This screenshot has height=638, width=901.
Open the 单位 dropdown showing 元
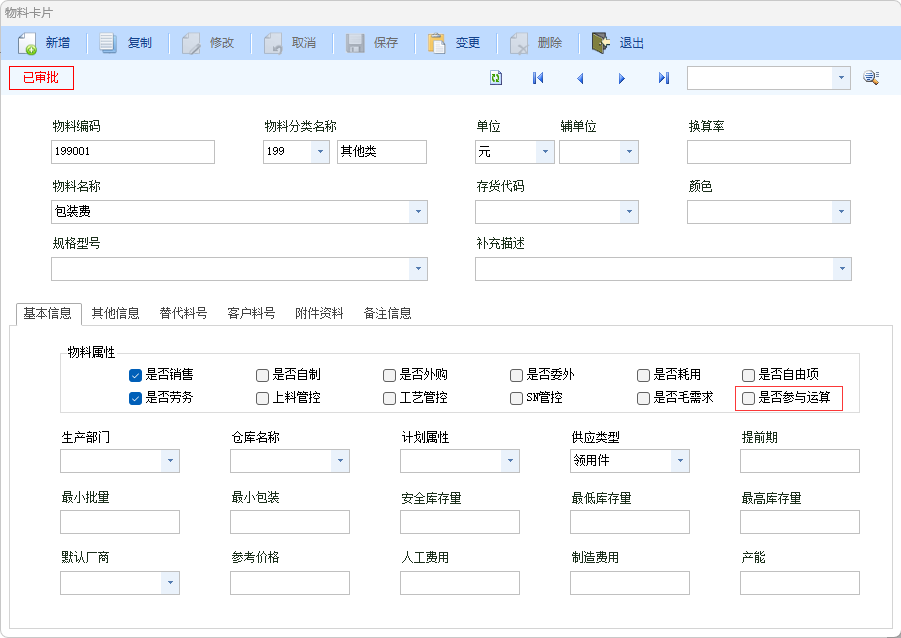tap(544, 152)
